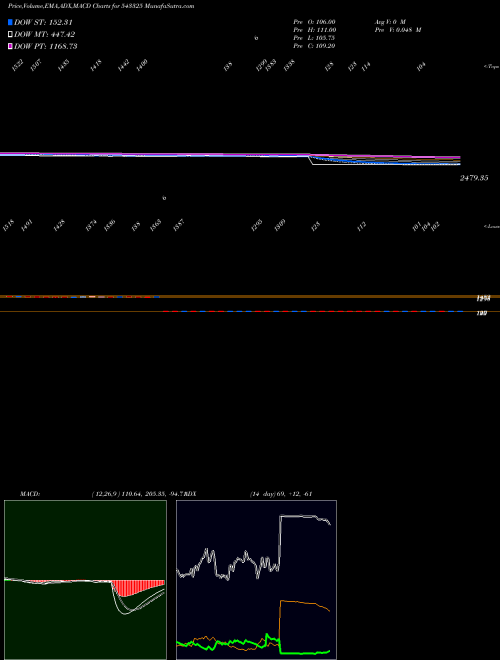Click the 1418 top label
This screenshot has width=500, height=660.
click(96, 65)
